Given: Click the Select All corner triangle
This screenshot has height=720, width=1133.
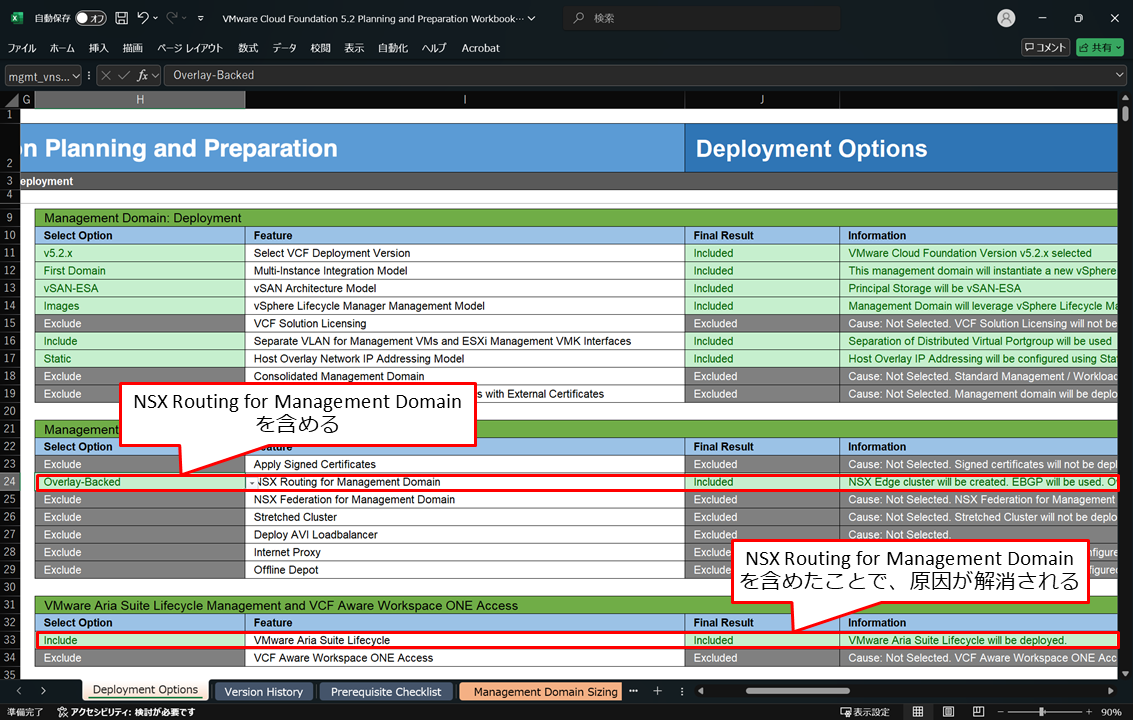Looking at the screenshot, I should point(12,100).
